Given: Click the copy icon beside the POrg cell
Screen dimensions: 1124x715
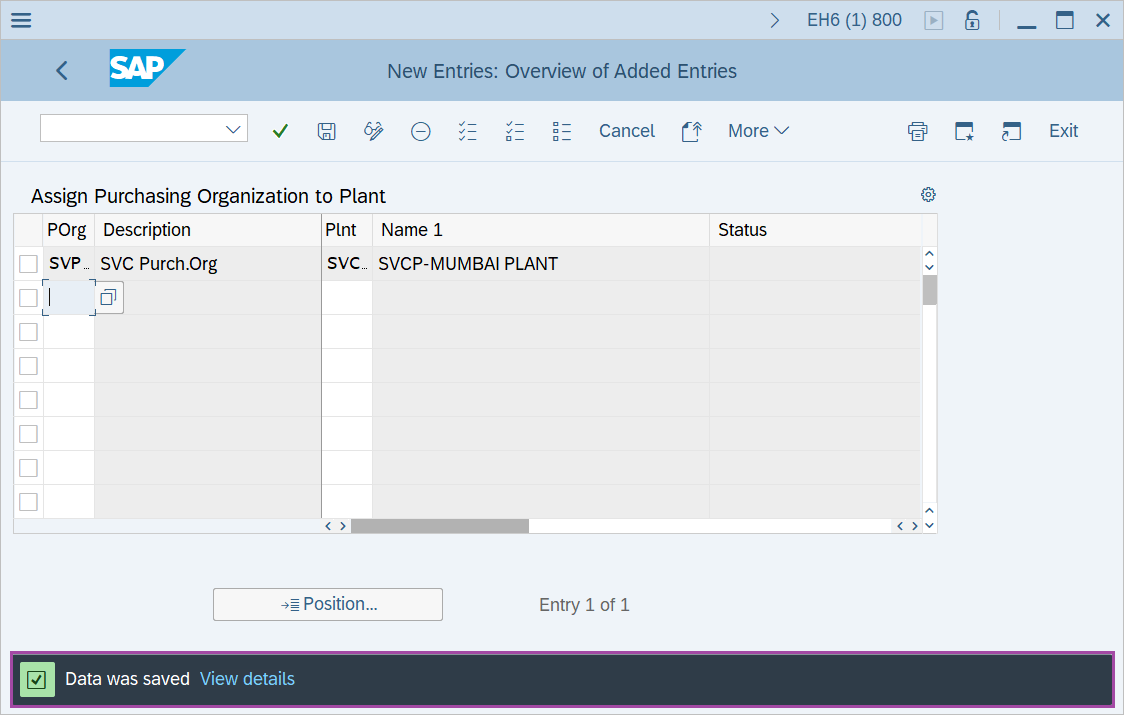Looking at the screenshot, I should [108, 297].
